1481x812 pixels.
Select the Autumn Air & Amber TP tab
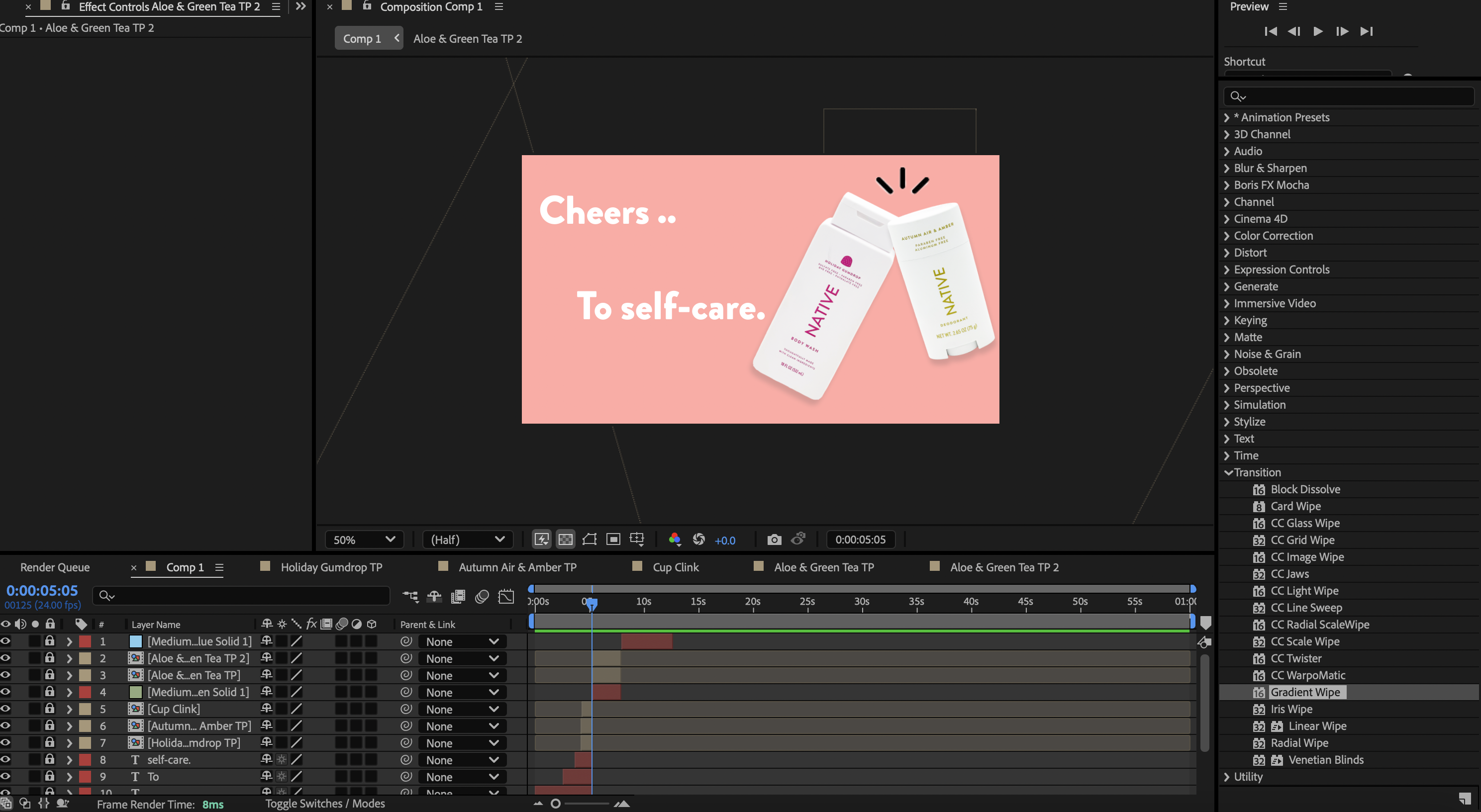[517, 567]
